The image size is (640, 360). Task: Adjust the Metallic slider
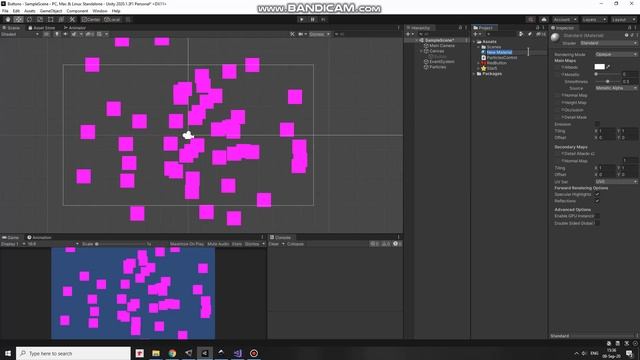(607, 74)
